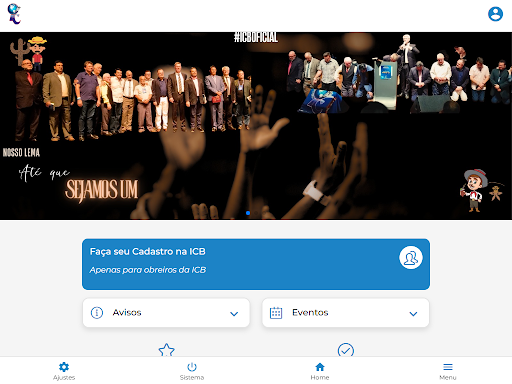
Task: Click the cadastro people icon
Action: point(411,258)
